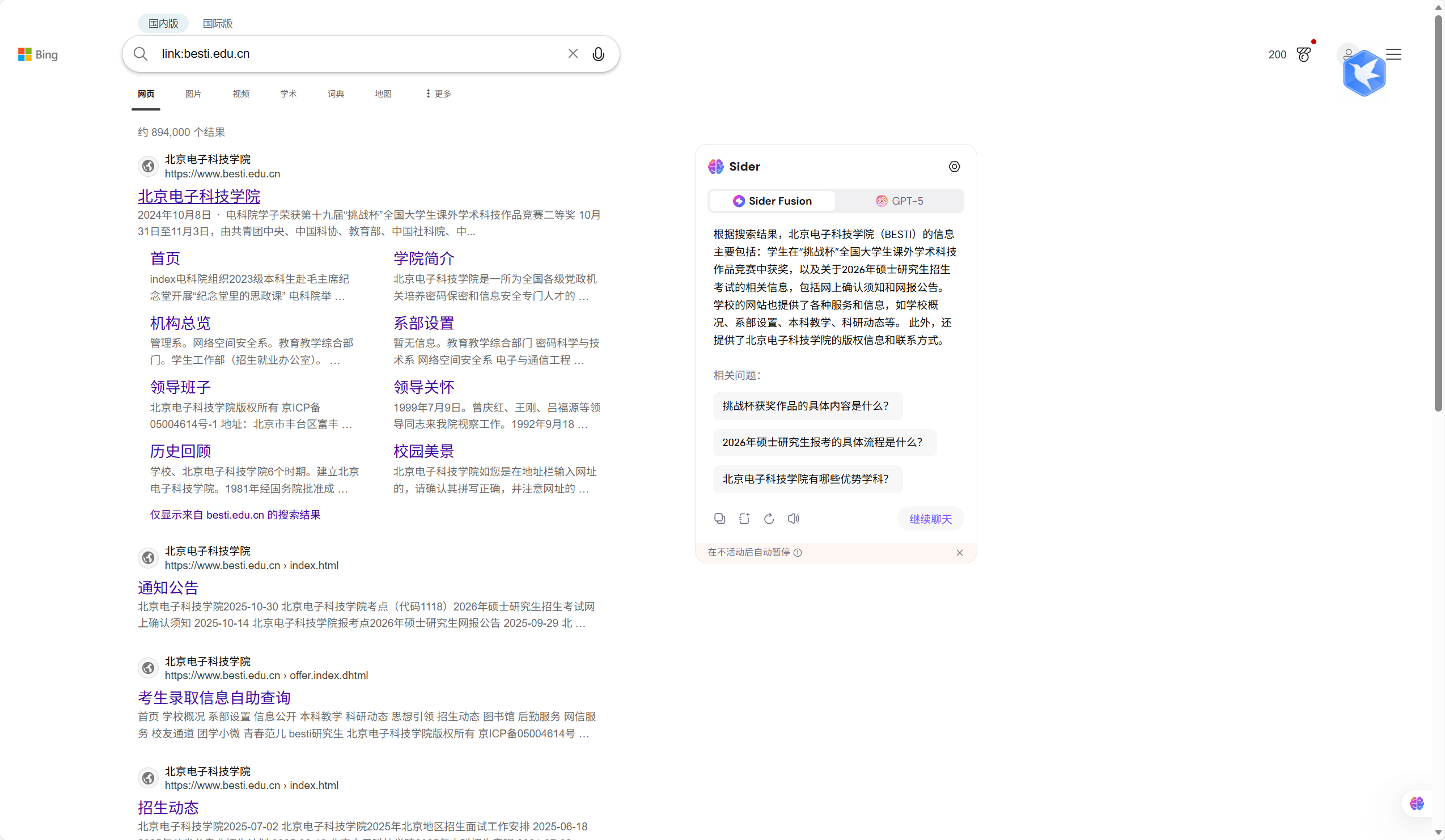Open the hamburger menu at top right

click(1393, 54)
